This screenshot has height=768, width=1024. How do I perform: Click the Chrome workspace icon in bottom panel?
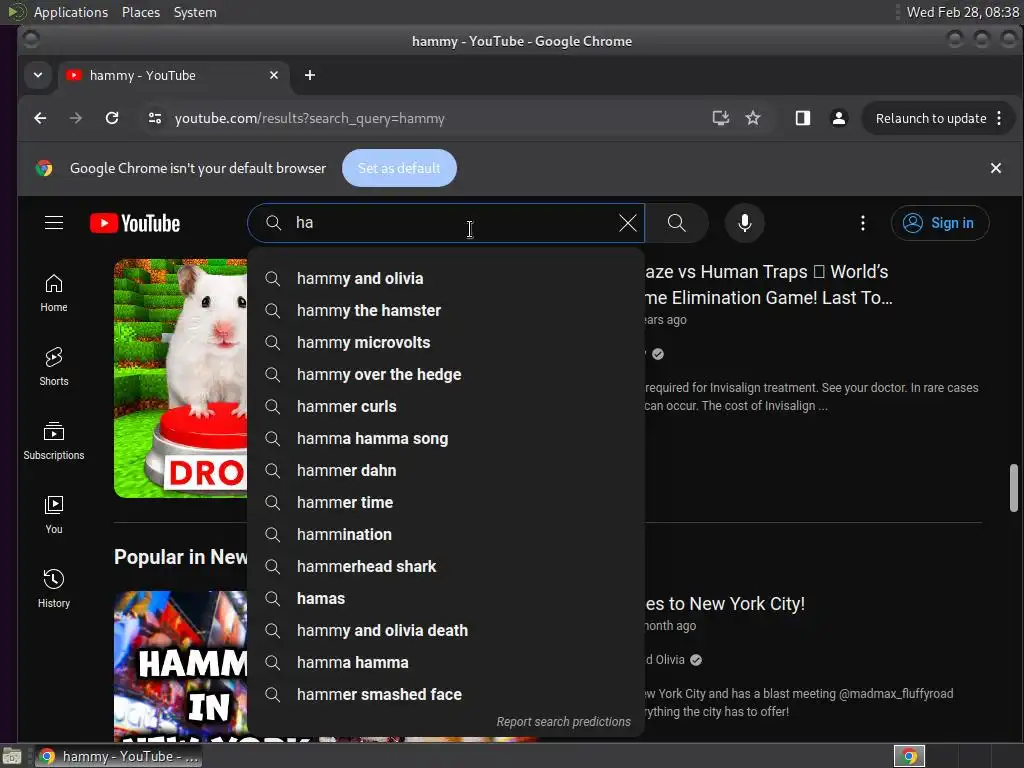pyautogui.click(x=909, y=757)
